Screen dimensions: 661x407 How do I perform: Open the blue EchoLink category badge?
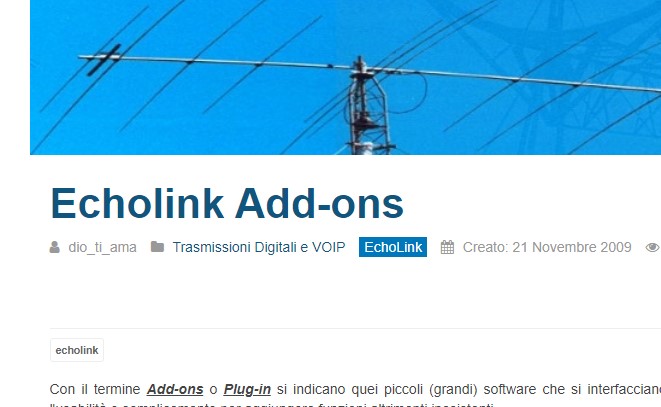tap(393, 247)
